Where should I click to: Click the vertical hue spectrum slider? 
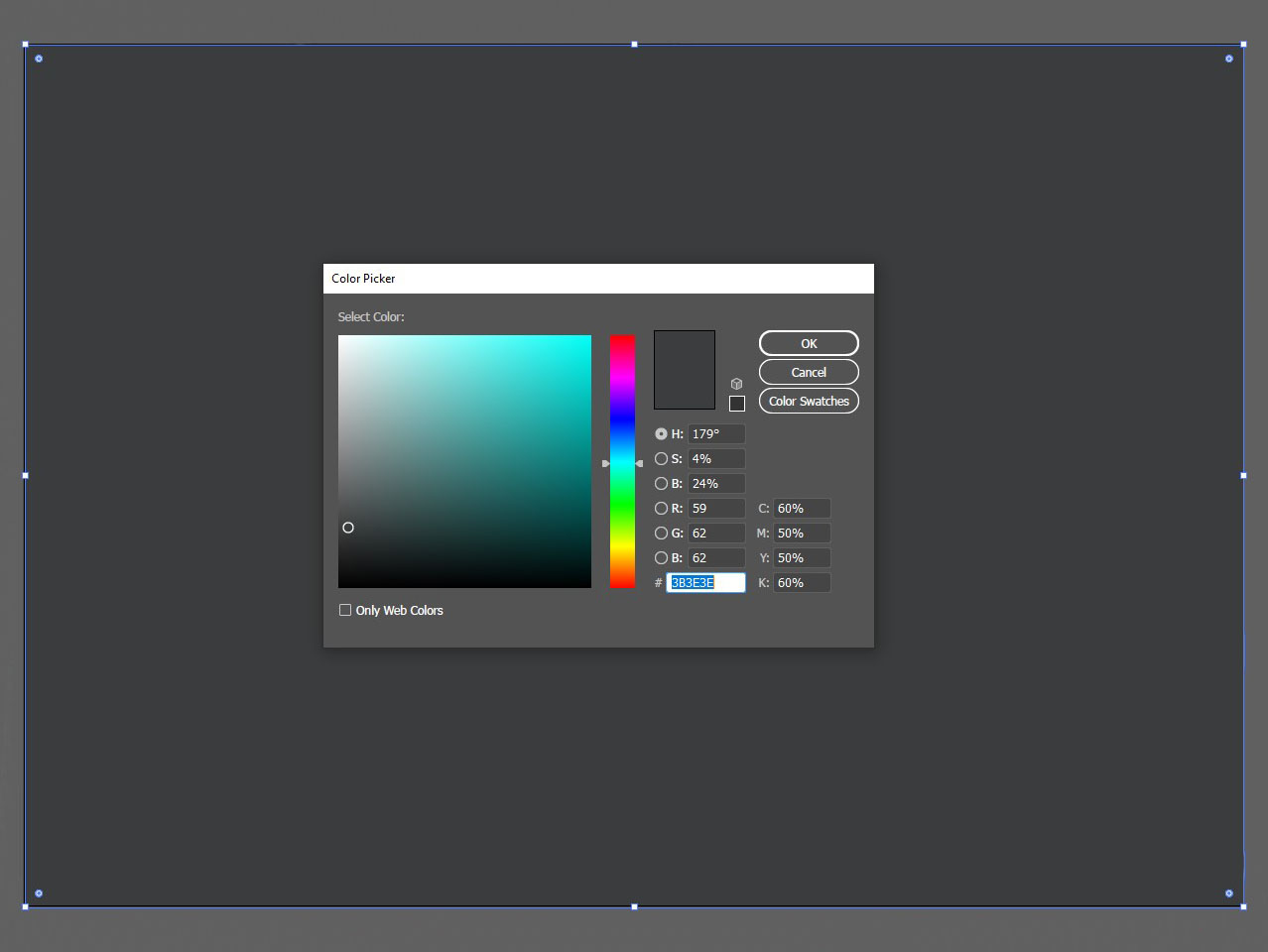(x=622, y=462)
